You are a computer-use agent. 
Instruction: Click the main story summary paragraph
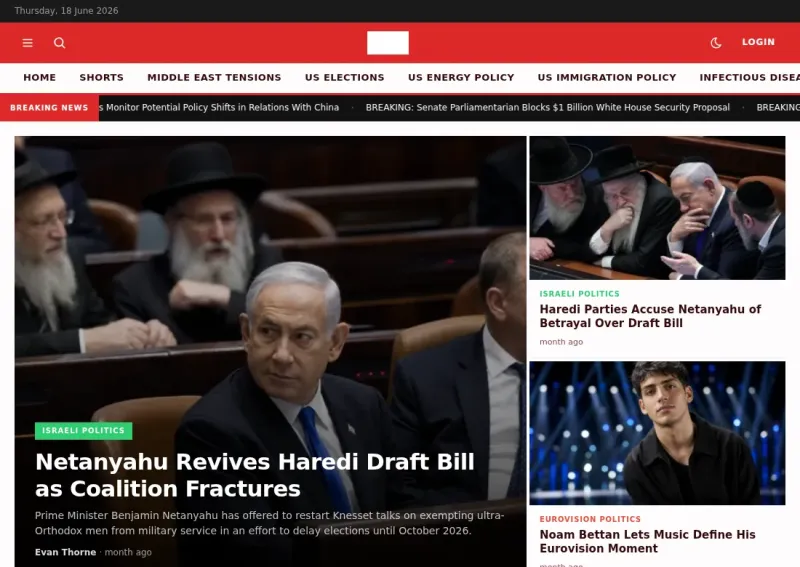(x=269, y=523)
